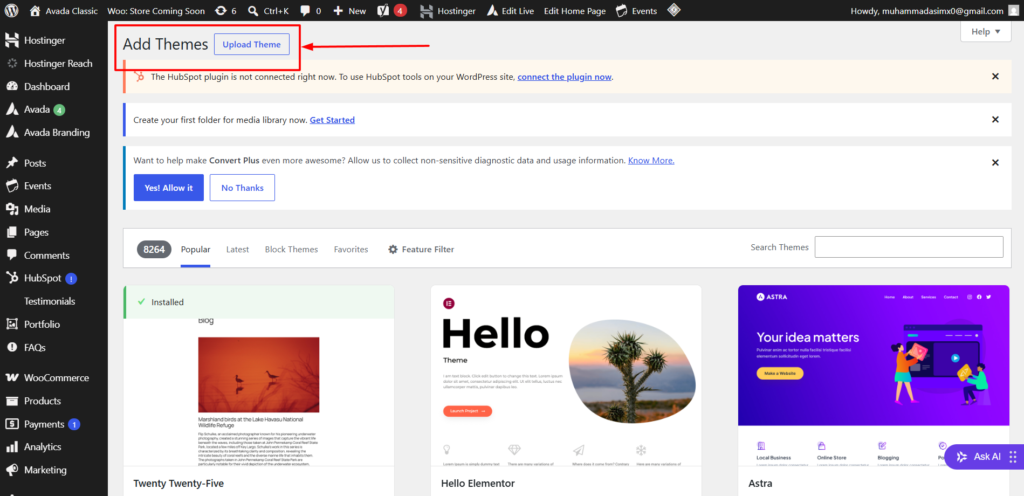Open comments bubble icon in admin bar
This screenshot has width=1024, height=496.
[305, 10]
